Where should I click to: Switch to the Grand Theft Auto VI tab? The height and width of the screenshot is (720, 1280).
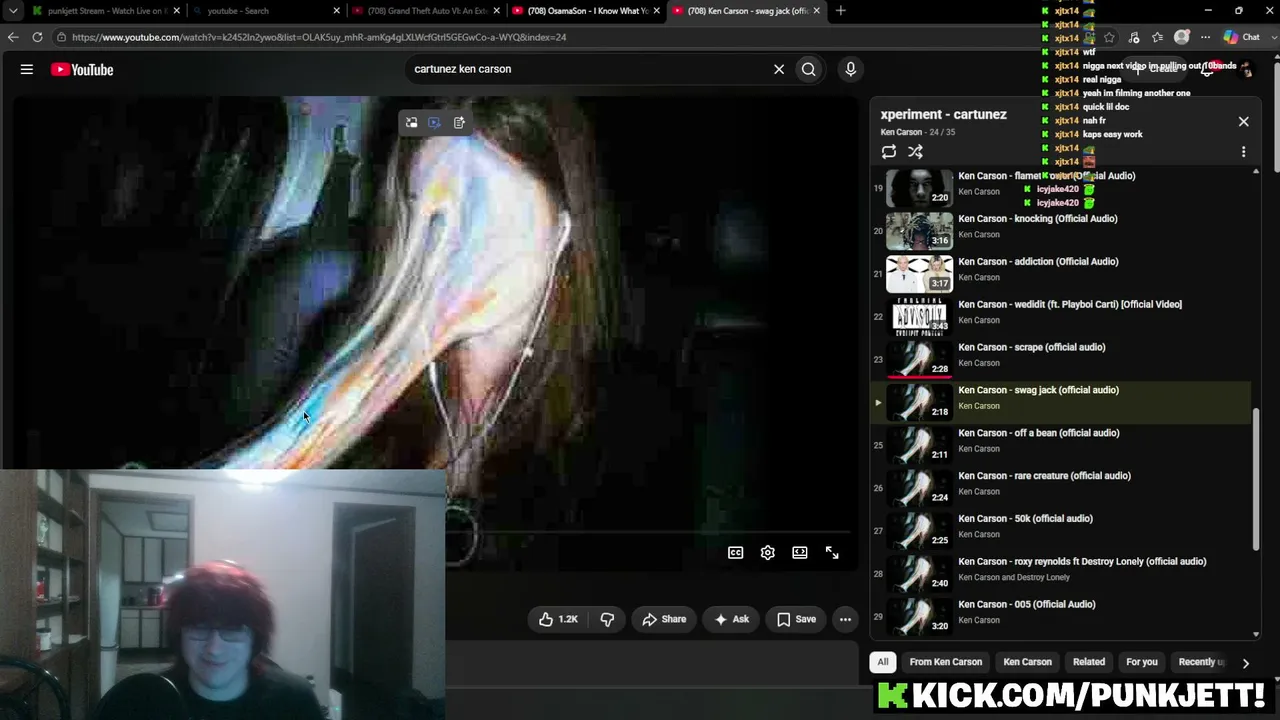click(x=425, y=11)
